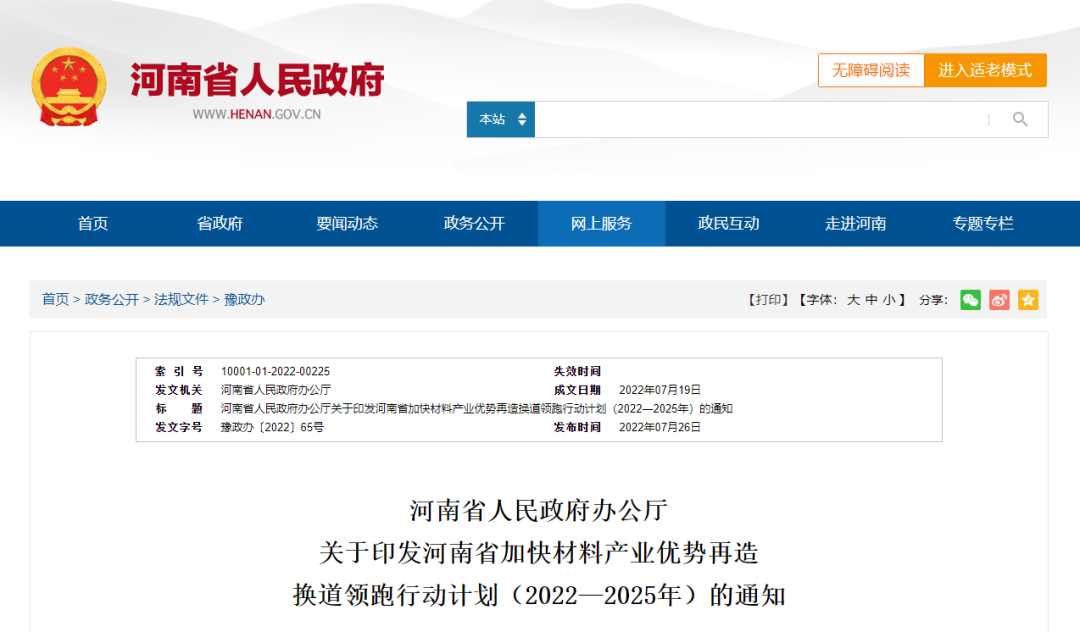Click the yellow star Qzone share icon
This screenshot has width=1080, height=632.
click(x=1028, y=300)
